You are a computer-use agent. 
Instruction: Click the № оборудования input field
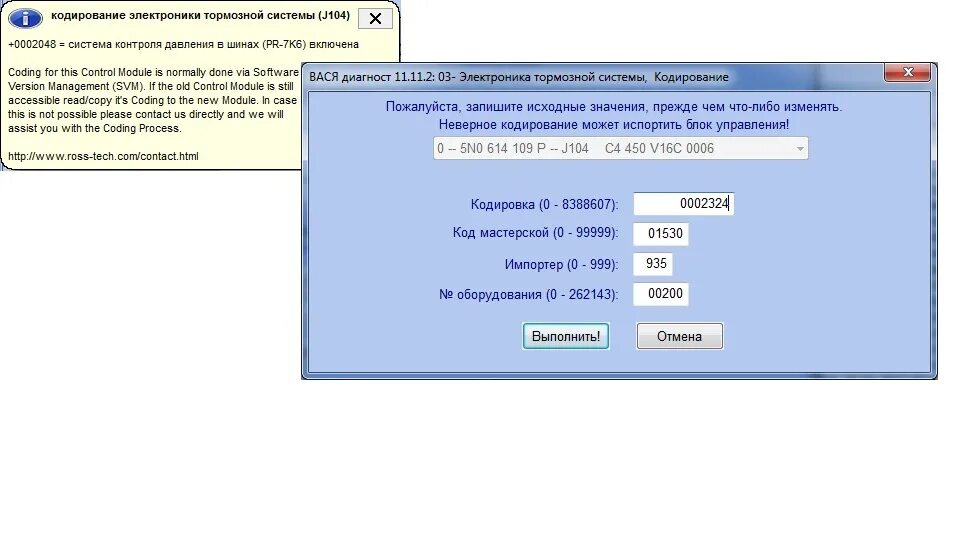point(661,294)
